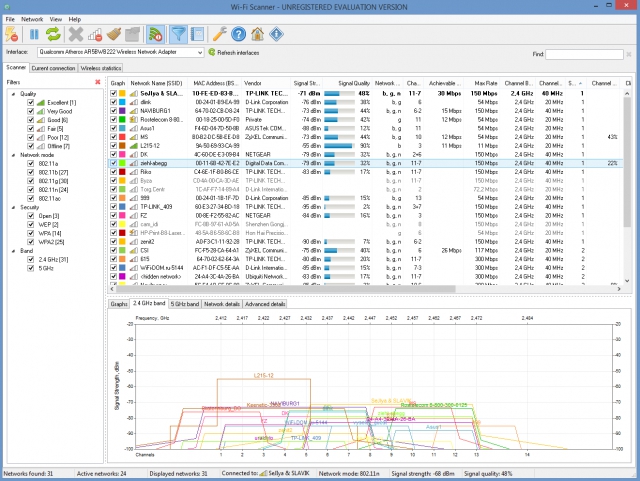Collapse the Quality filter group

[x=13, y=94]
